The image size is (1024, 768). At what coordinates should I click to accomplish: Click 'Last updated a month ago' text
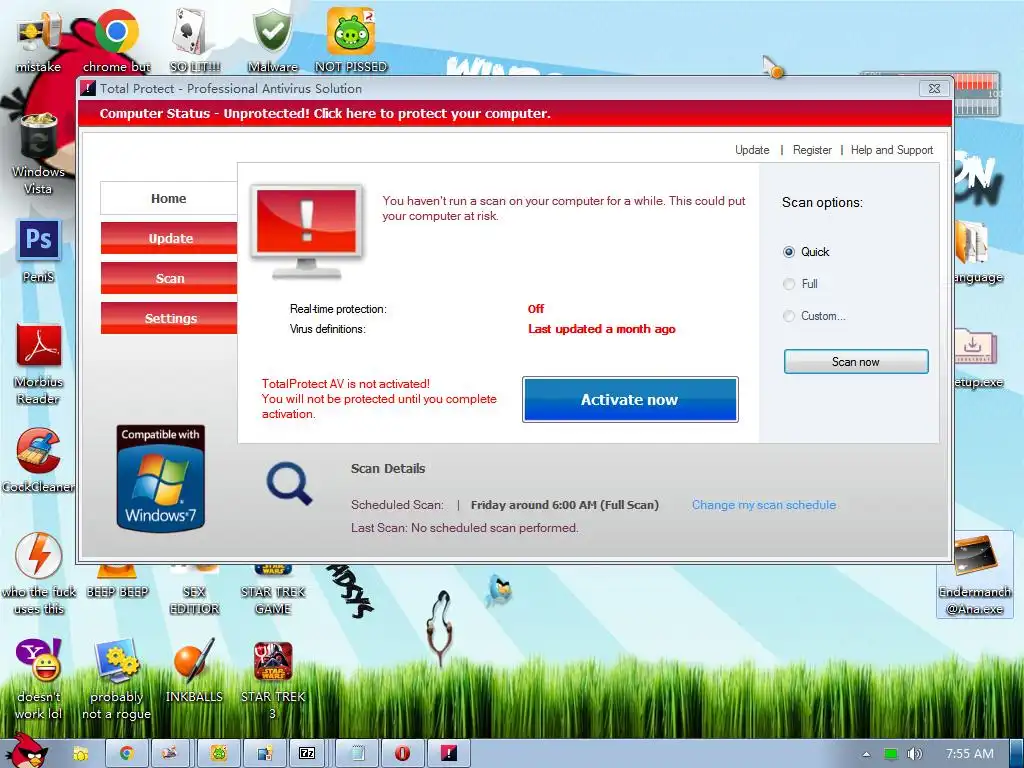[601, 329]
